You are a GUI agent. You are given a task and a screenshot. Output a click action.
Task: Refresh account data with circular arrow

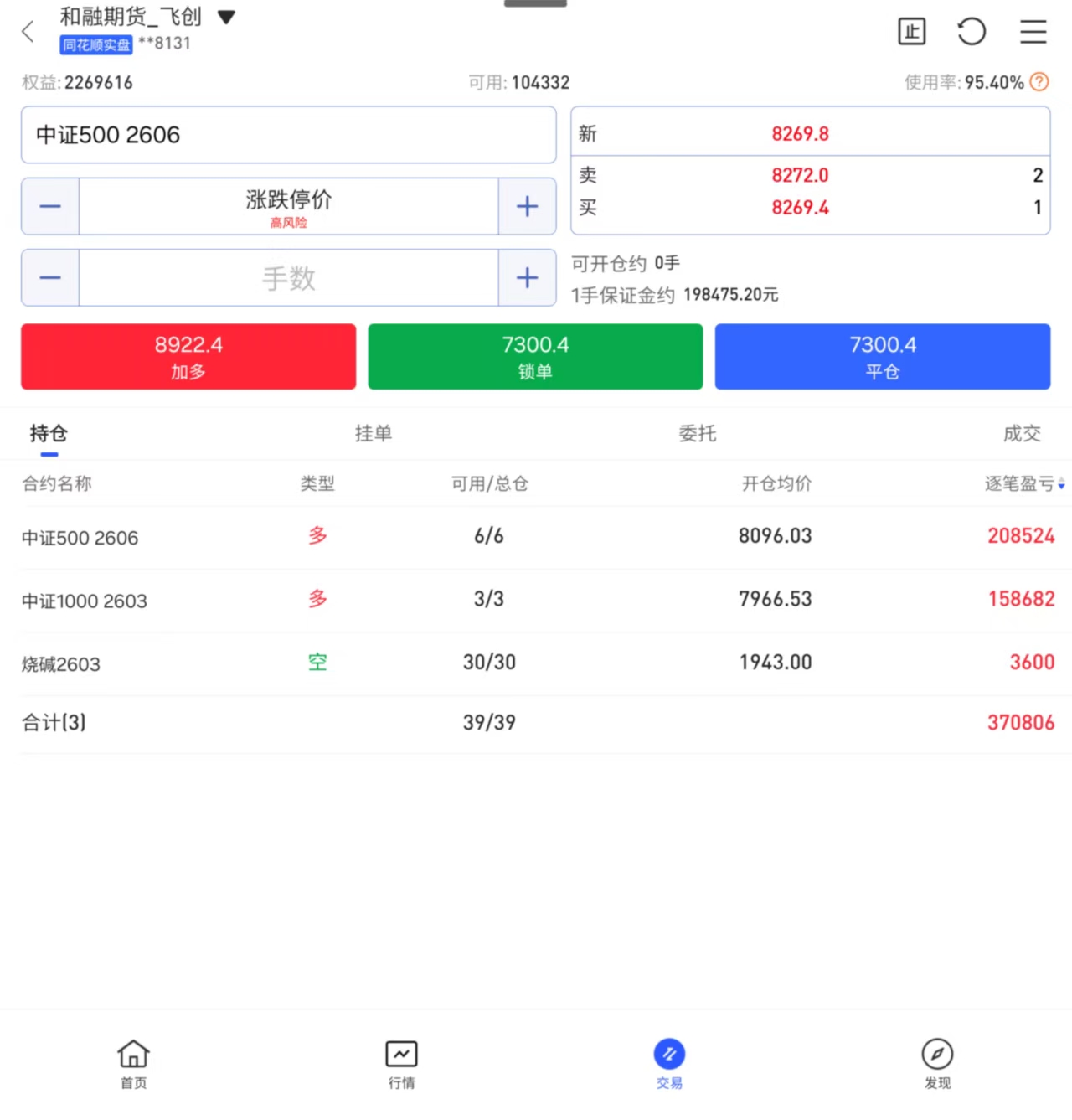pyautogui.click(x=971, y=32)
